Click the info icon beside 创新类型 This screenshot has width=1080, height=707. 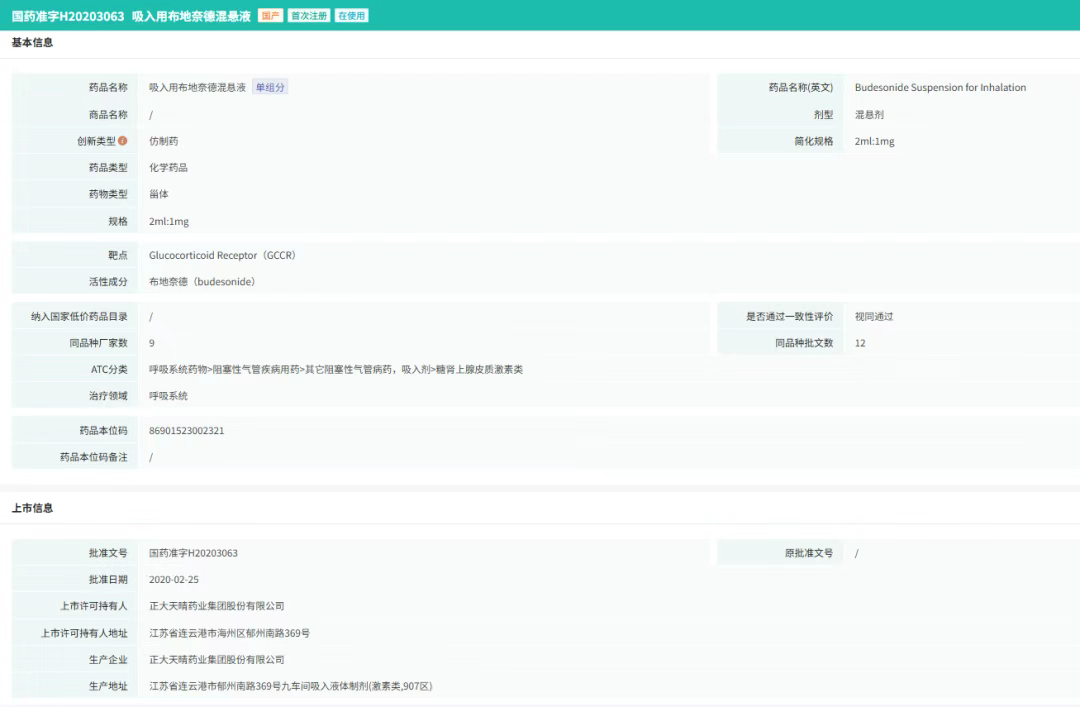click(123, 141)
